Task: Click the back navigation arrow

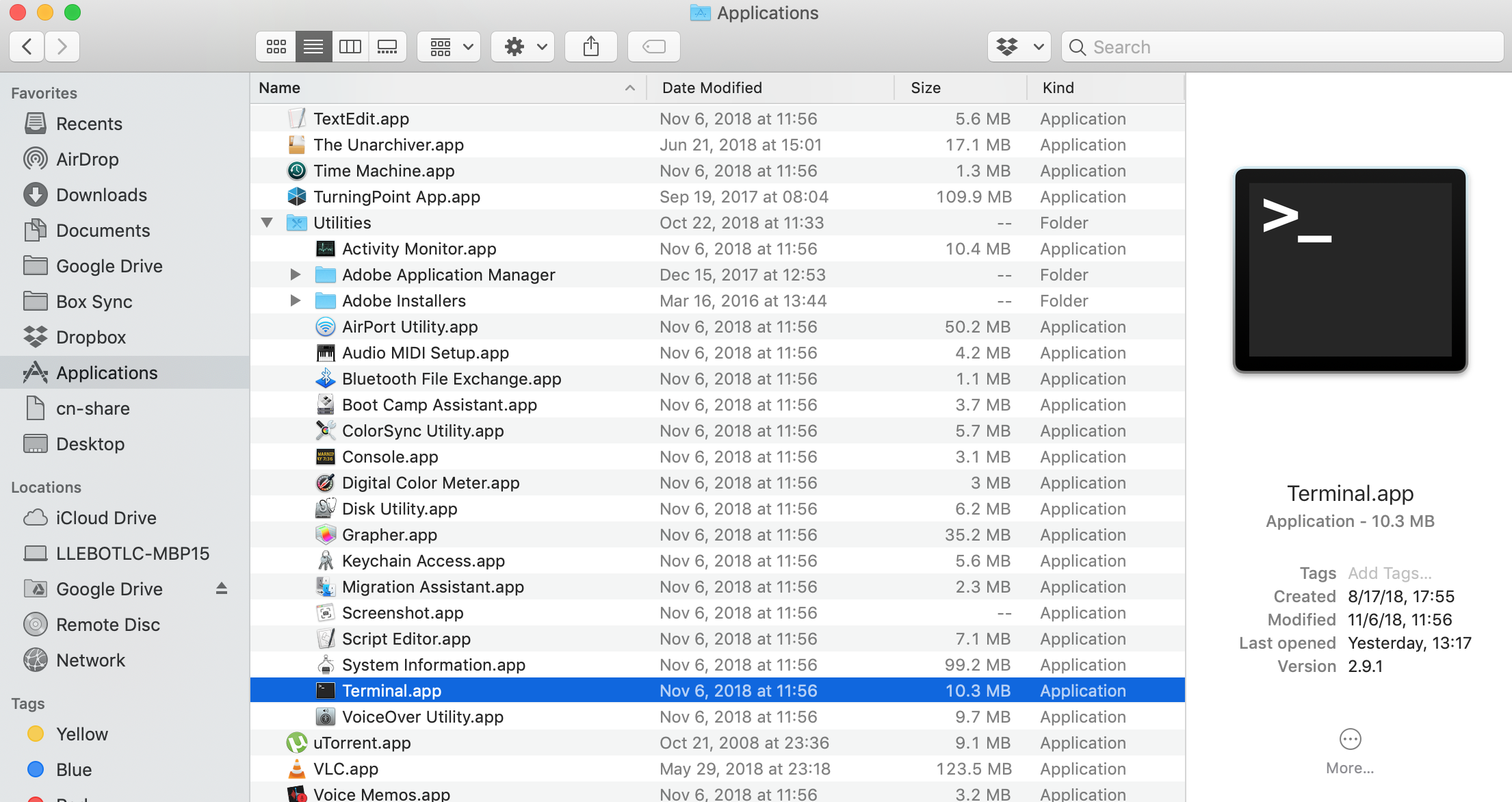Action: click(26, 46)
